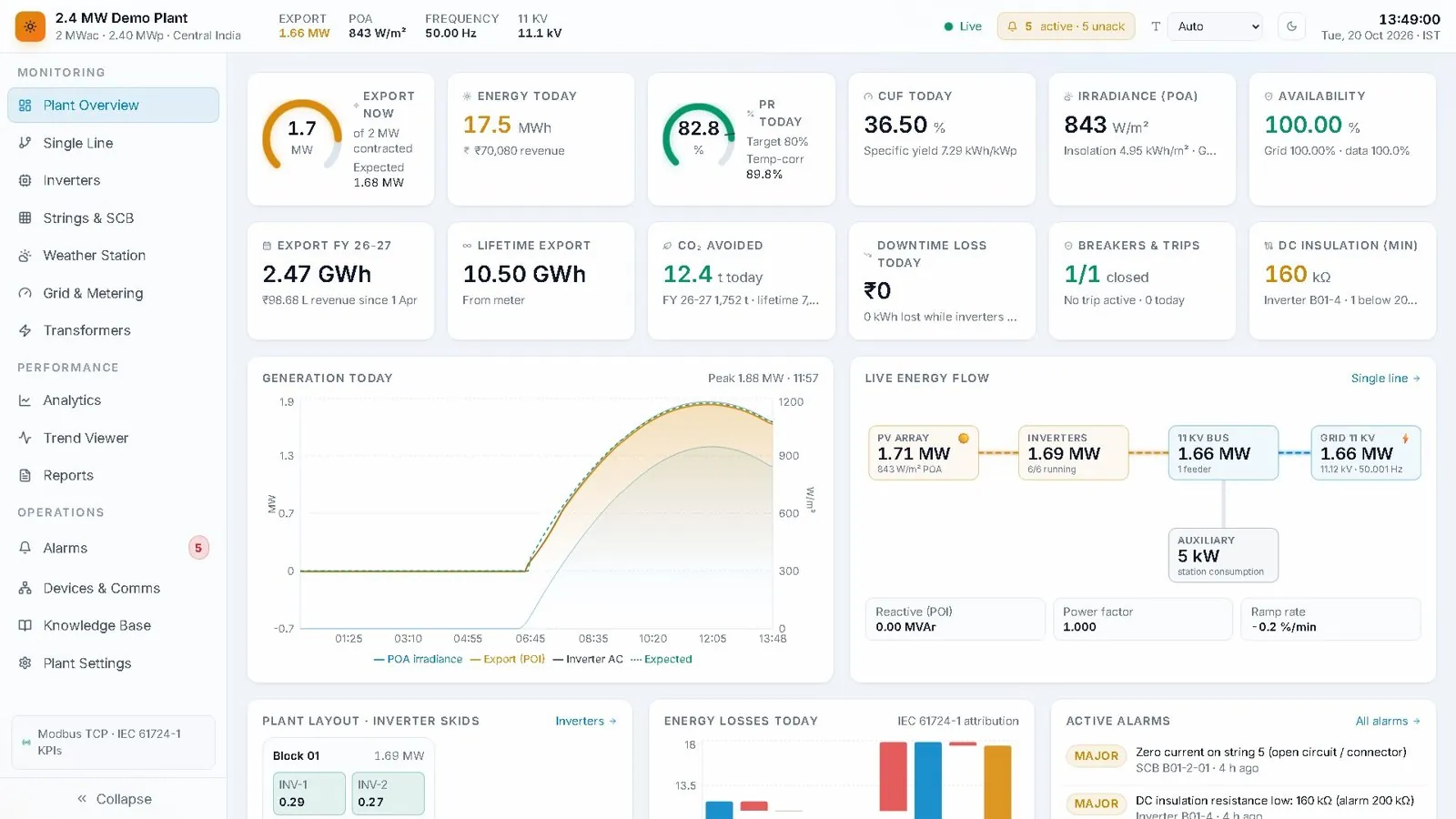Screen dimensions: 1456x819
Task: Select the INV-2 inverter tile
Action: 388,793
